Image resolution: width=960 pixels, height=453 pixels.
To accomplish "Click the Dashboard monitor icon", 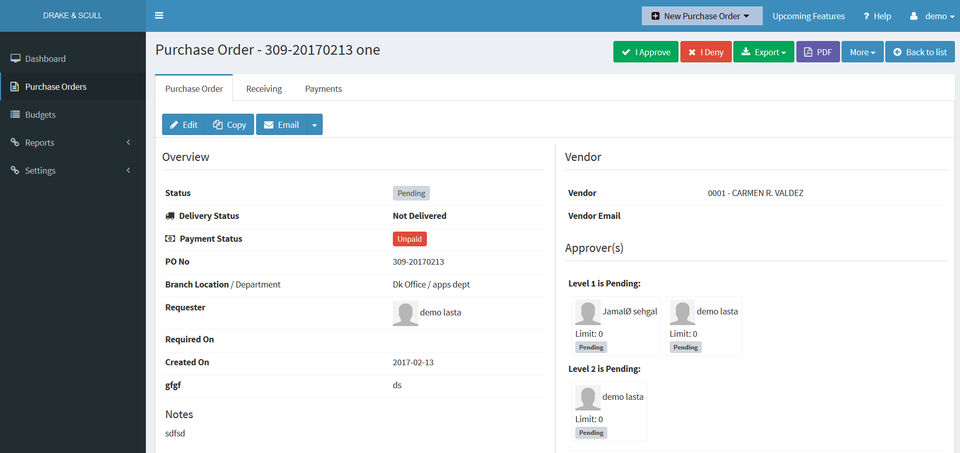I will click(15, 59).
